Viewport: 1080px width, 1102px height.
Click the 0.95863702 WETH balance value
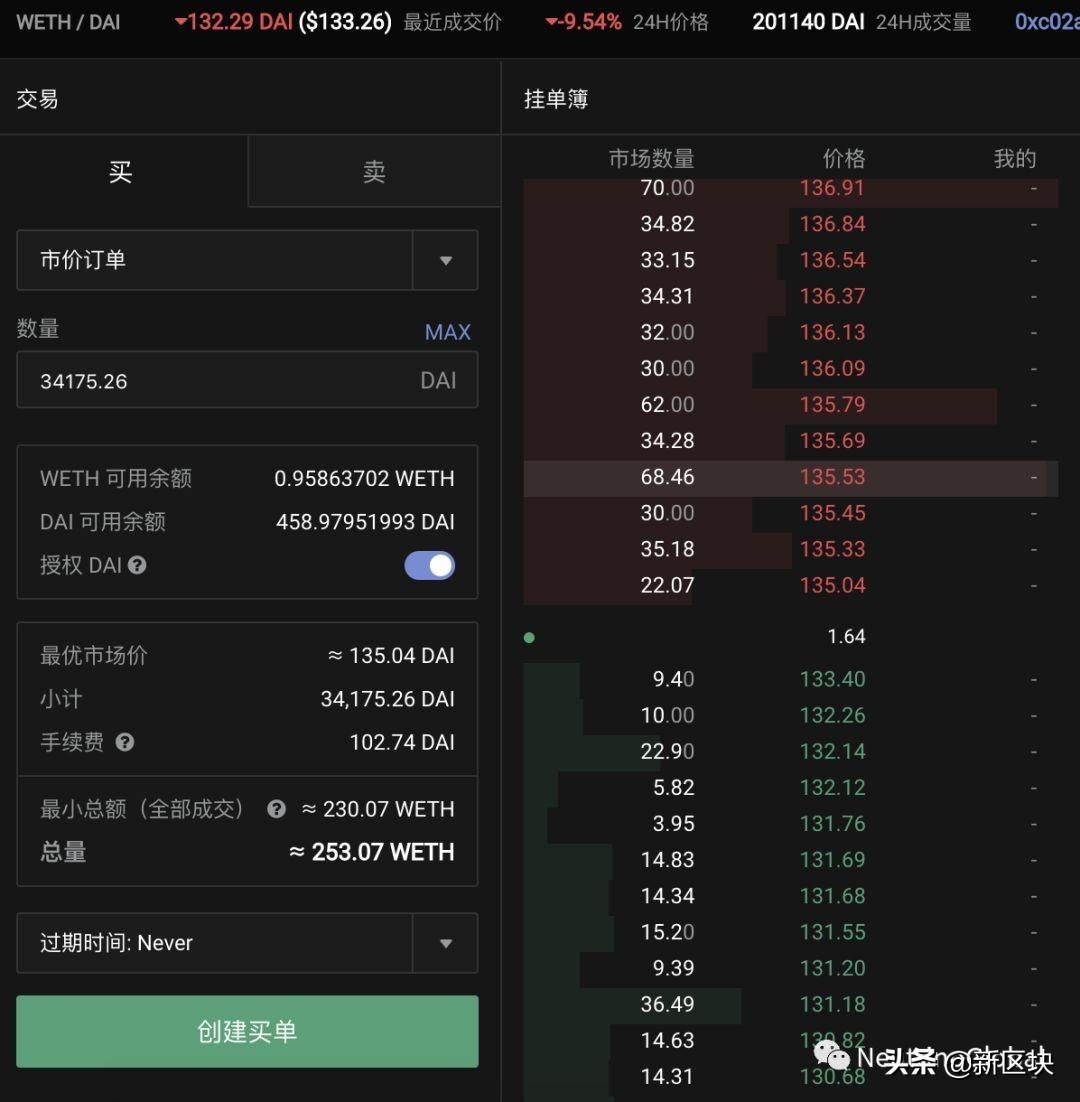364,479
